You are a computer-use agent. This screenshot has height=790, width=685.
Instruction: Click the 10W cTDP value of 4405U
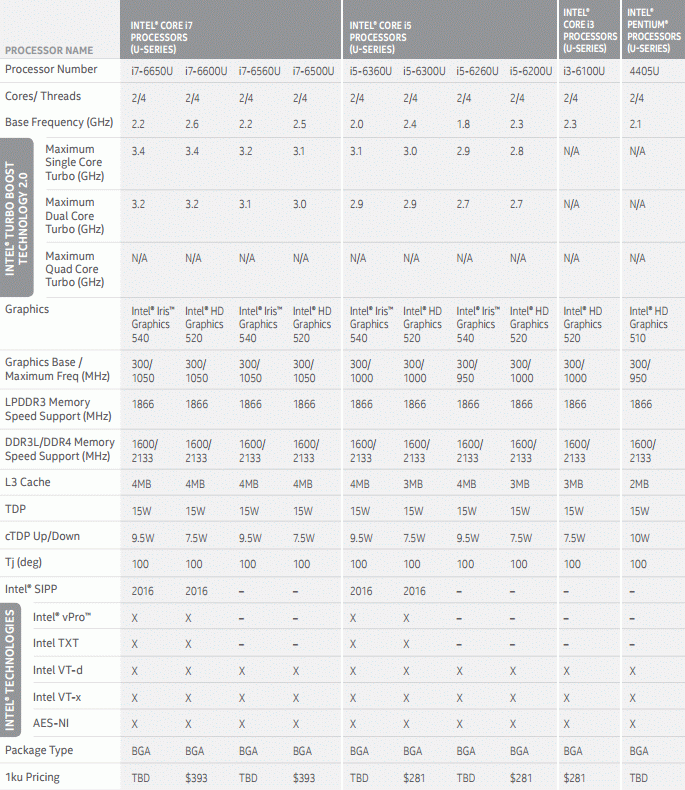[x=639, y=538]
